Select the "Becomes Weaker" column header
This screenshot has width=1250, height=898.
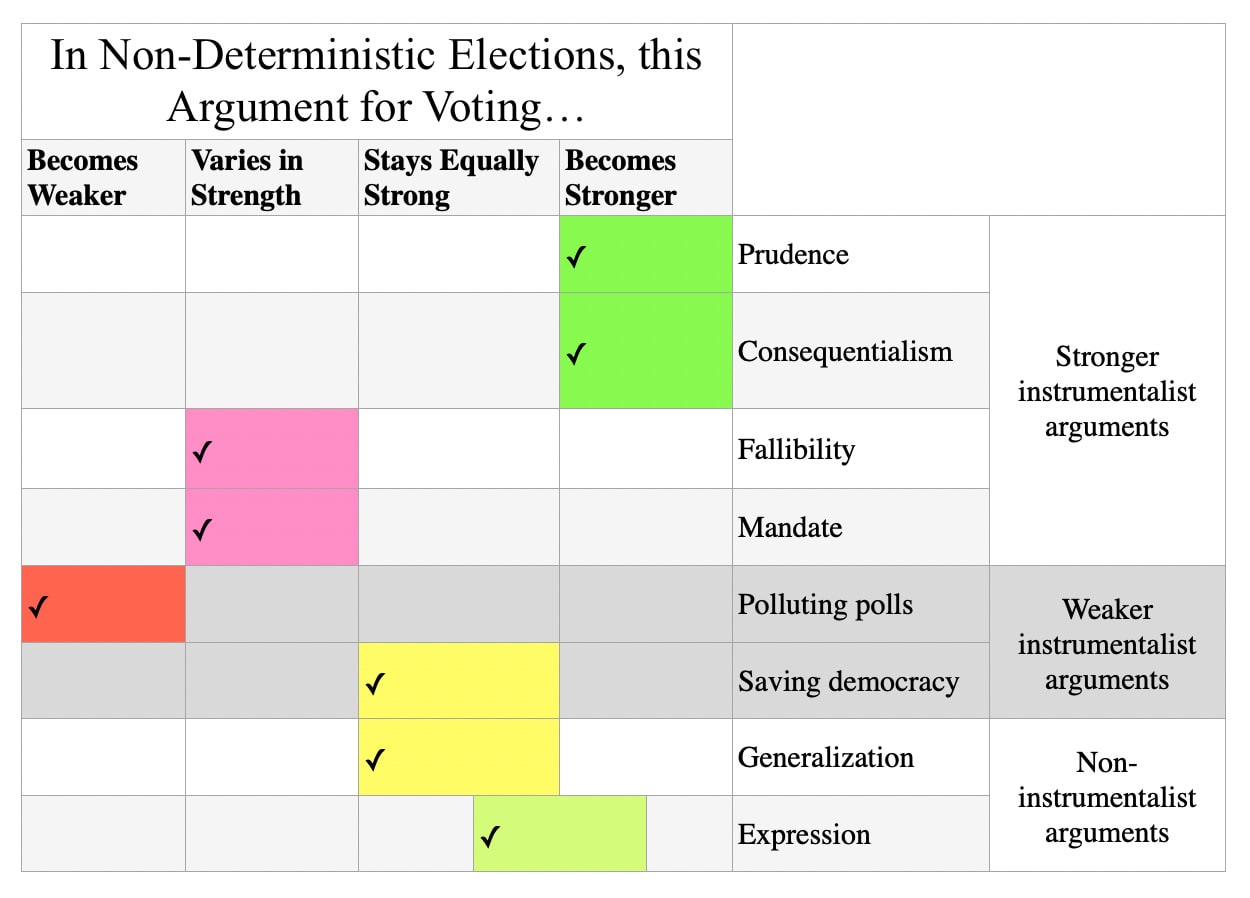pyautogui.click(x=83, y=178)
